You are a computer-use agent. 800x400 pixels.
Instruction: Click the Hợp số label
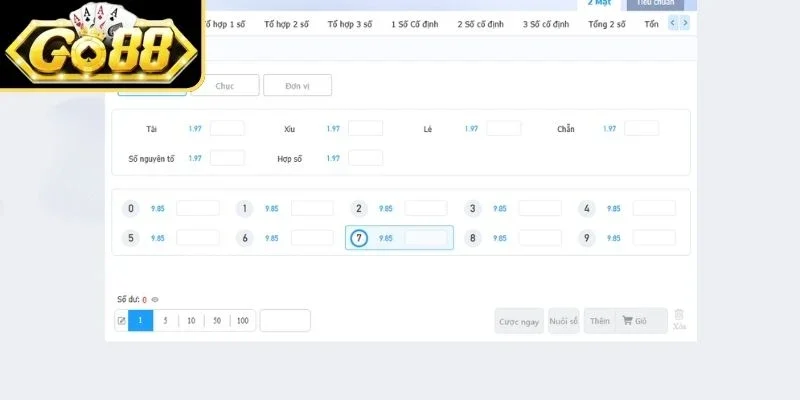tap(290, 159)
